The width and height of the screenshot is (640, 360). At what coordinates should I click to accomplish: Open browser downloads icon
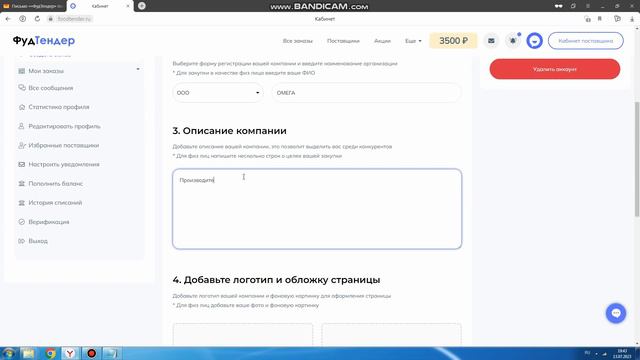coord(633,19)
